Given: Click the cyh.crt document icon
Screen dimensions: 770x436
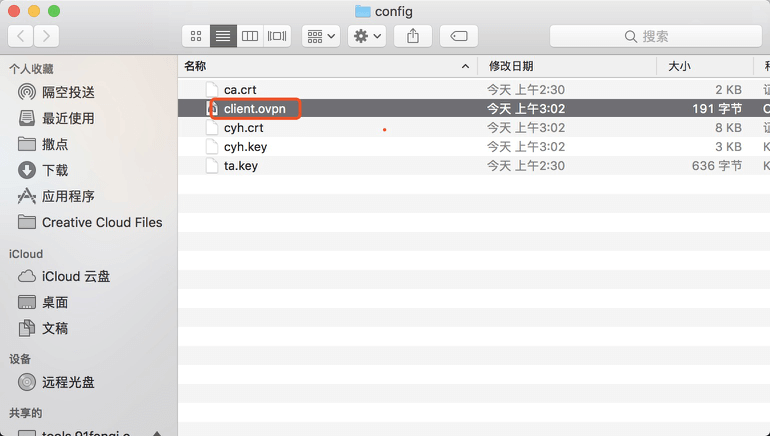Looking at the screenshot, I should [212, 128].
